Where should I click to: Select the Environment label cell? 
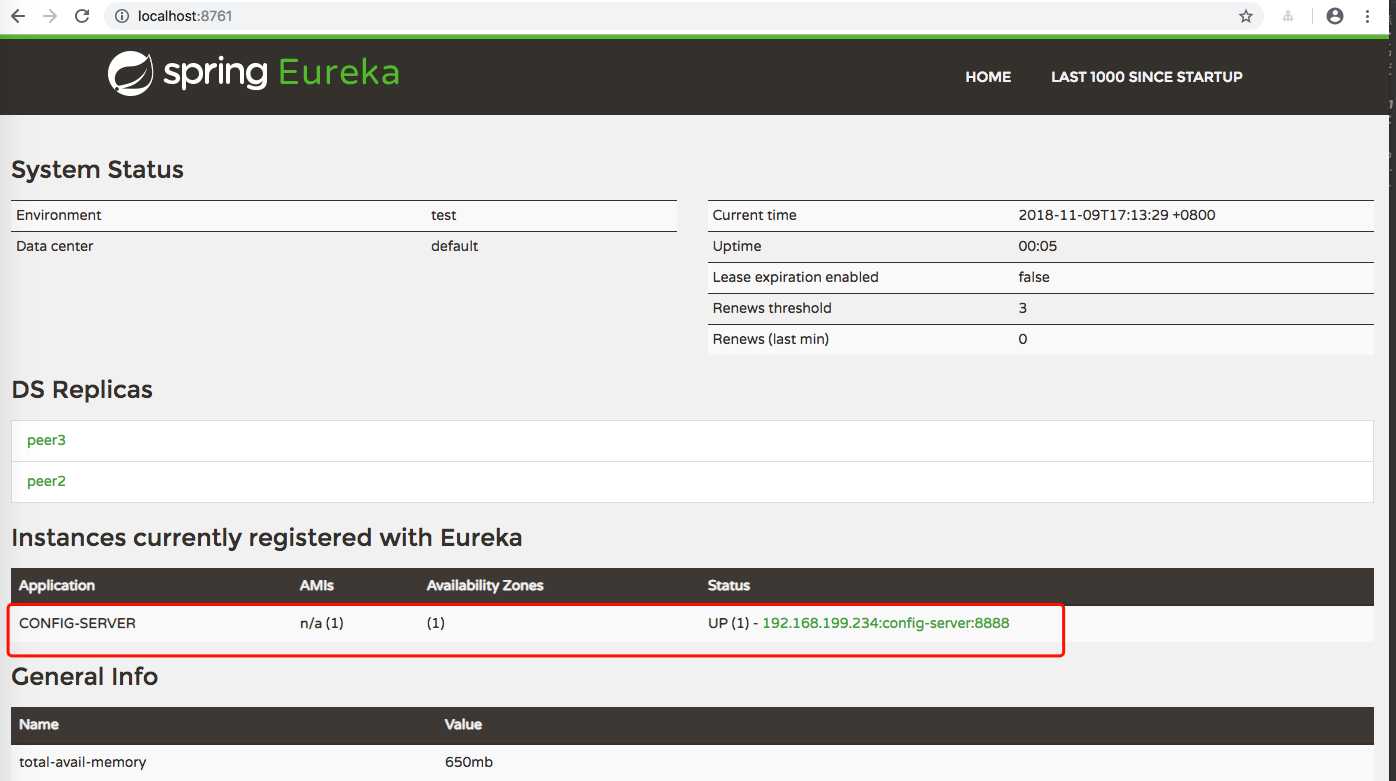[x=59, y=215]
